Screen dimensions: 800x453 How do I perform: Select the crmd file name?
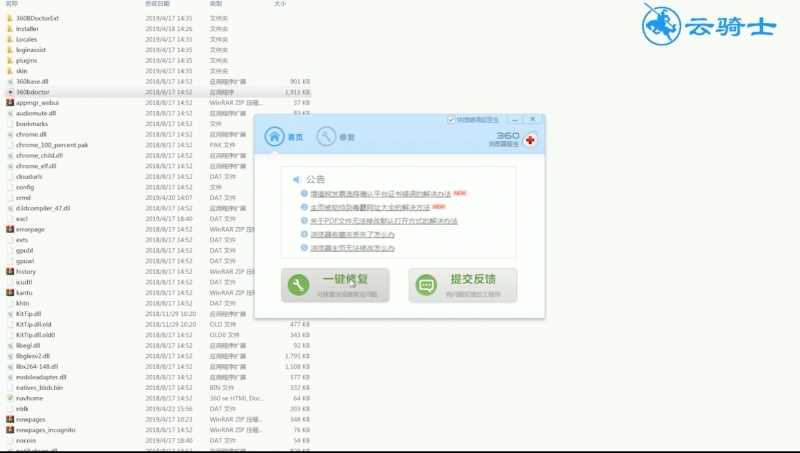(x=23, y=197)
